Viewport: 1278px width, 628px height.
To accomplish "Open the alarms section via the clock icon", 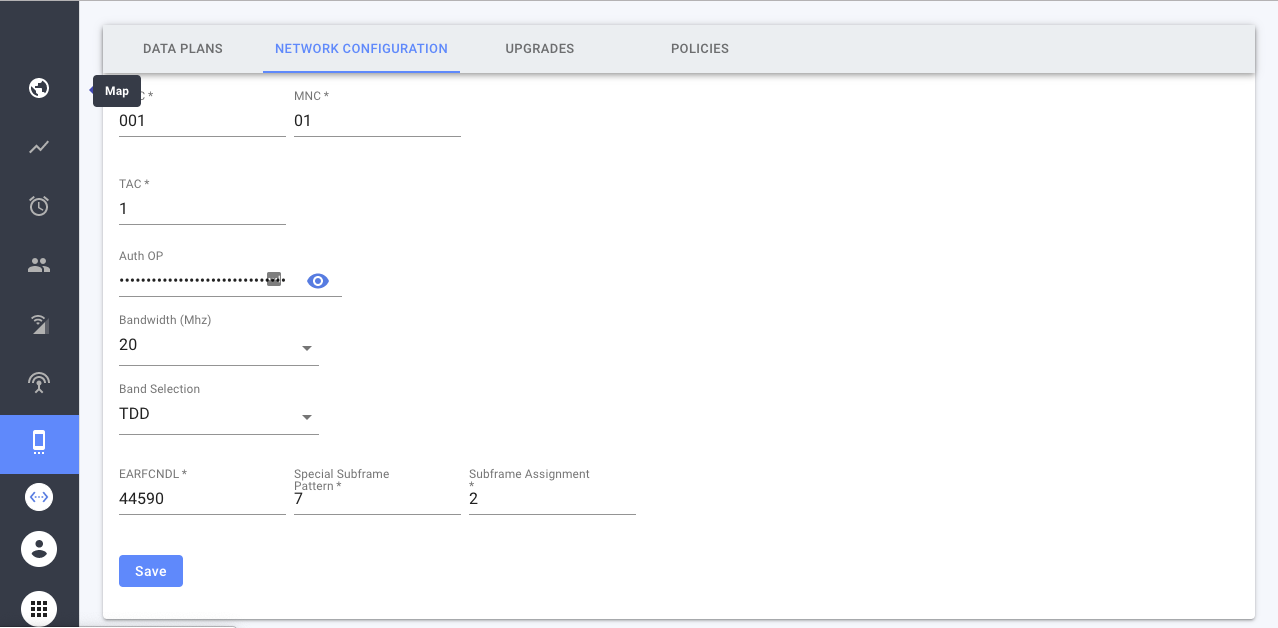I will point(38,205).
